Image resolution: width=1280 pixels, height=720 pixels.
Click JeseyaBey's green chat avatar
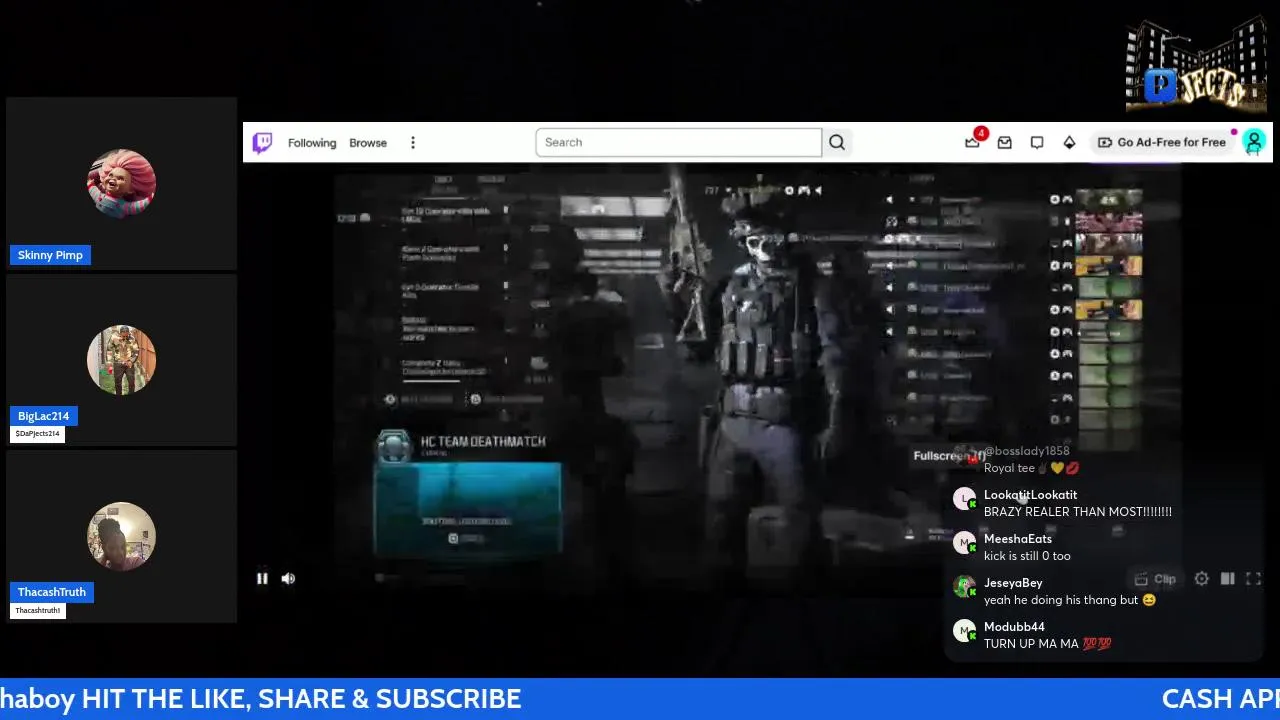tap(964, 587)
